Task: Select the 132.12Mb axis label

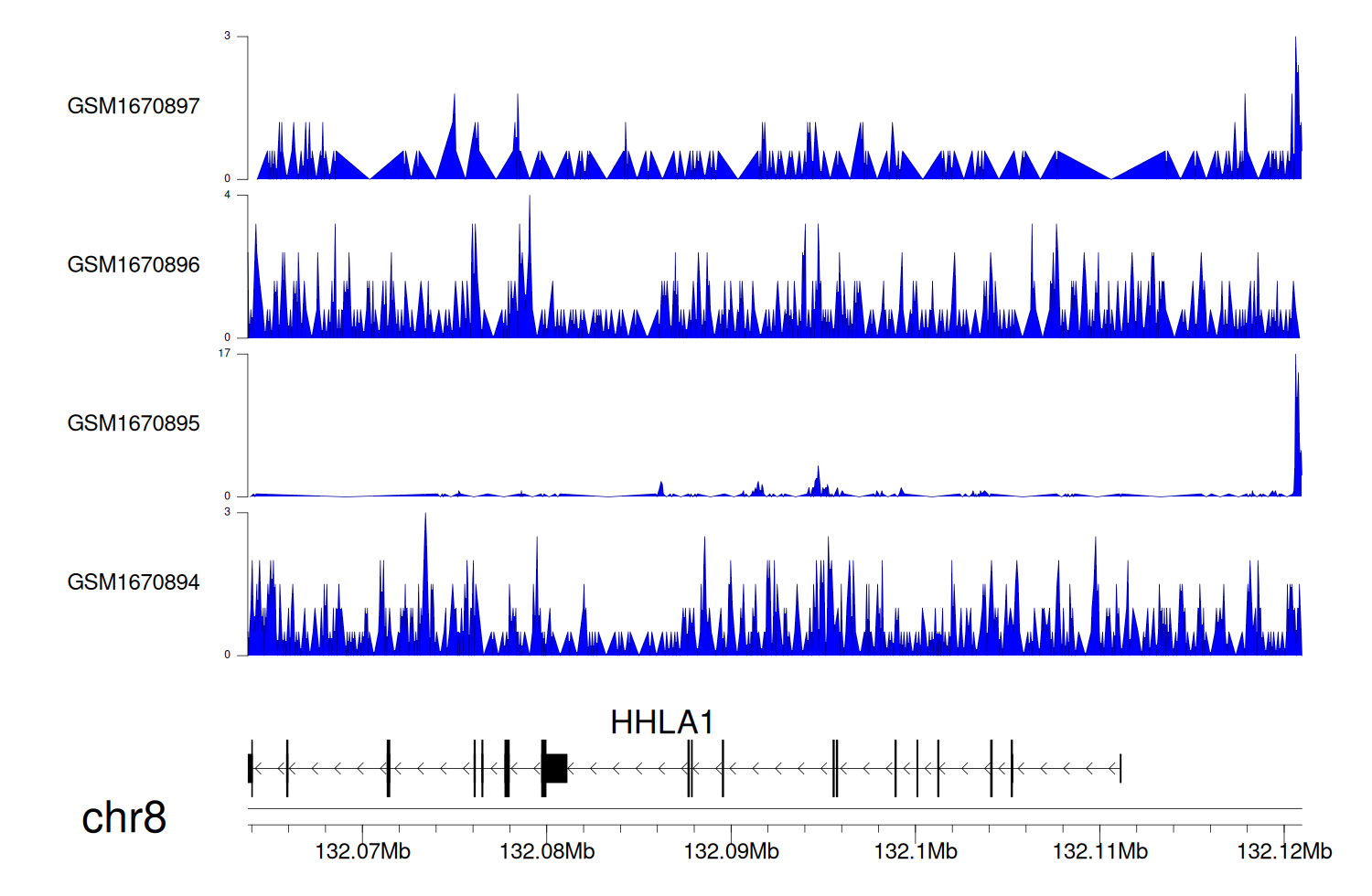Action: [x=1284, y=852]
